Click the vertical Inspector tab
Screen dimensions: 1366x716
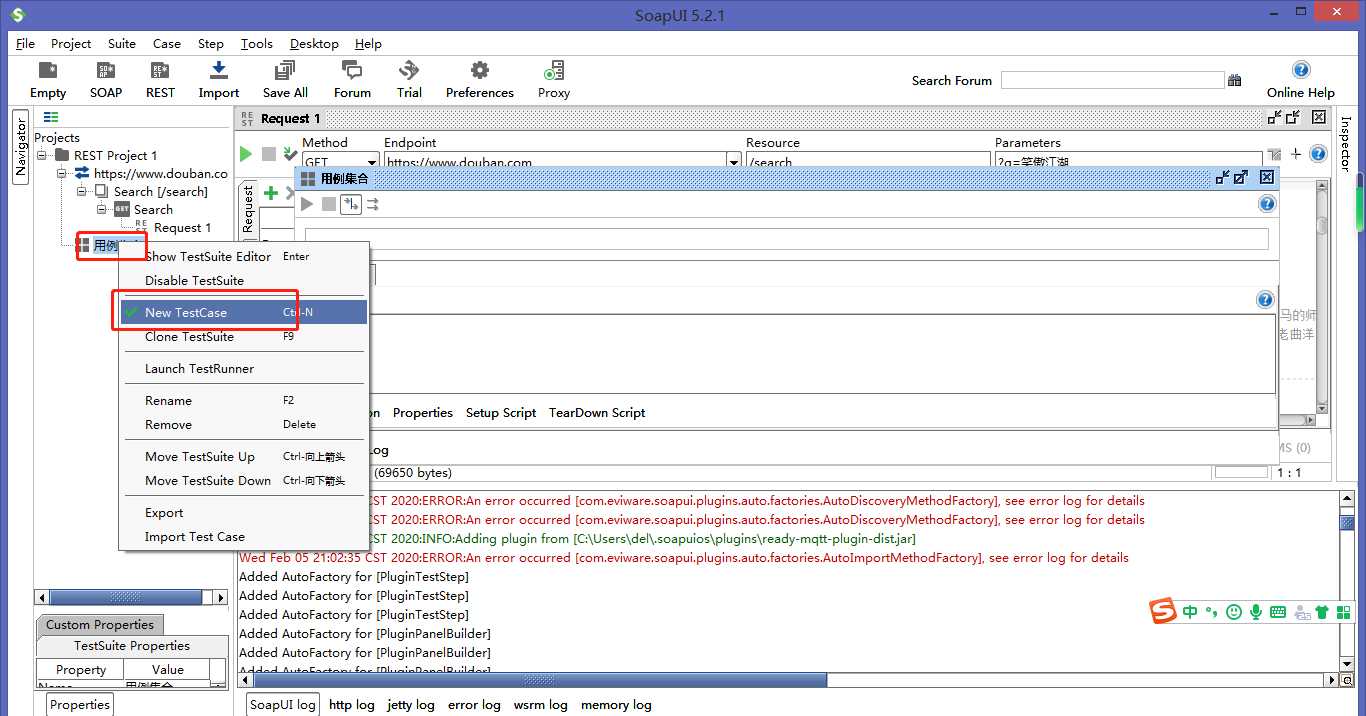(x=1345, y=143)
